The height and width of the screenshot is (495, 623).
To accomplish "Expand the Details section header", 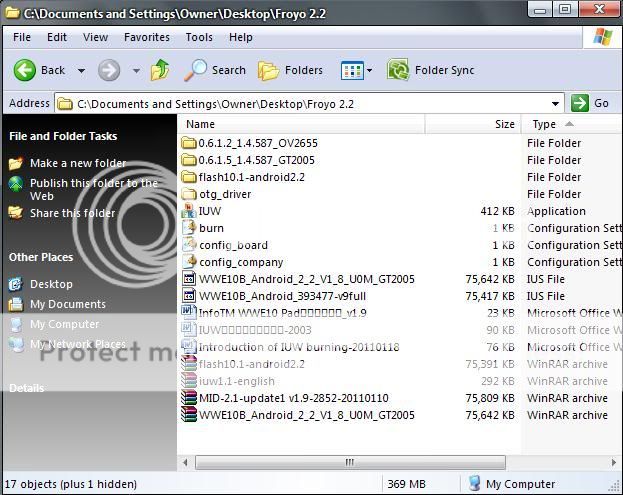I will (x=27, y=388).
